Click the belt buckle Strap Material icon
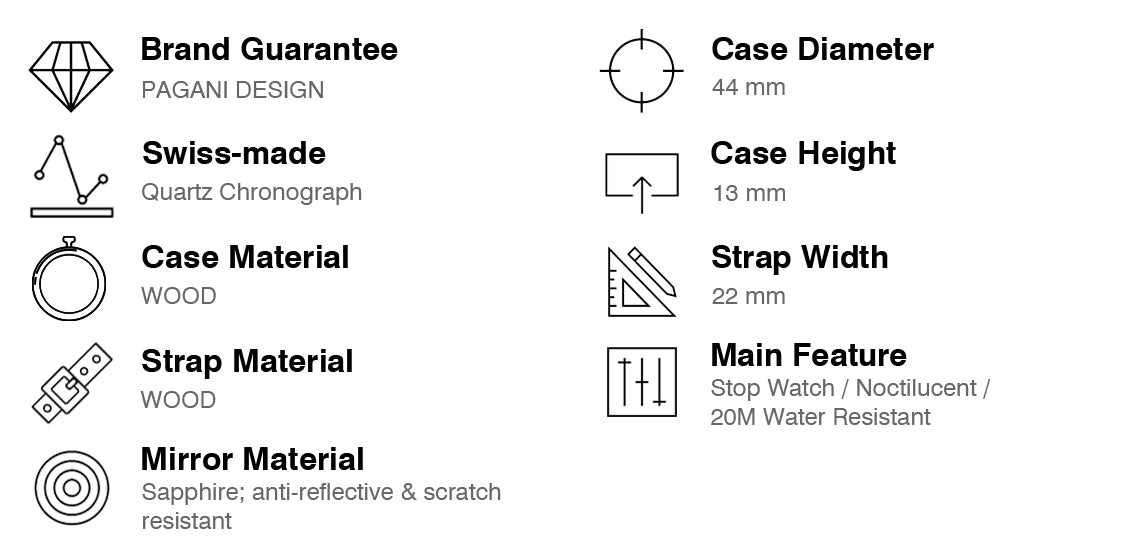Image resolution: width=1140 pixels, height=560 pixels. click(x=72, y=383)
